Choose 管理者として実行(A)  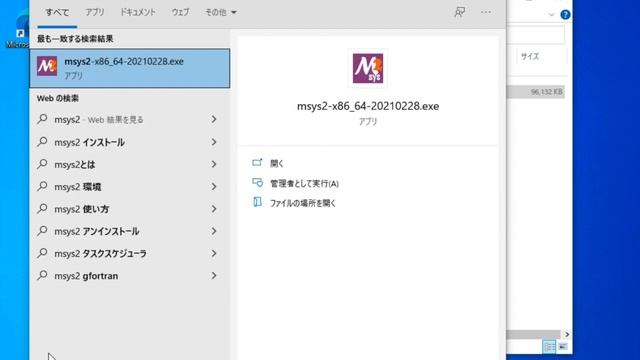[304, 184]
